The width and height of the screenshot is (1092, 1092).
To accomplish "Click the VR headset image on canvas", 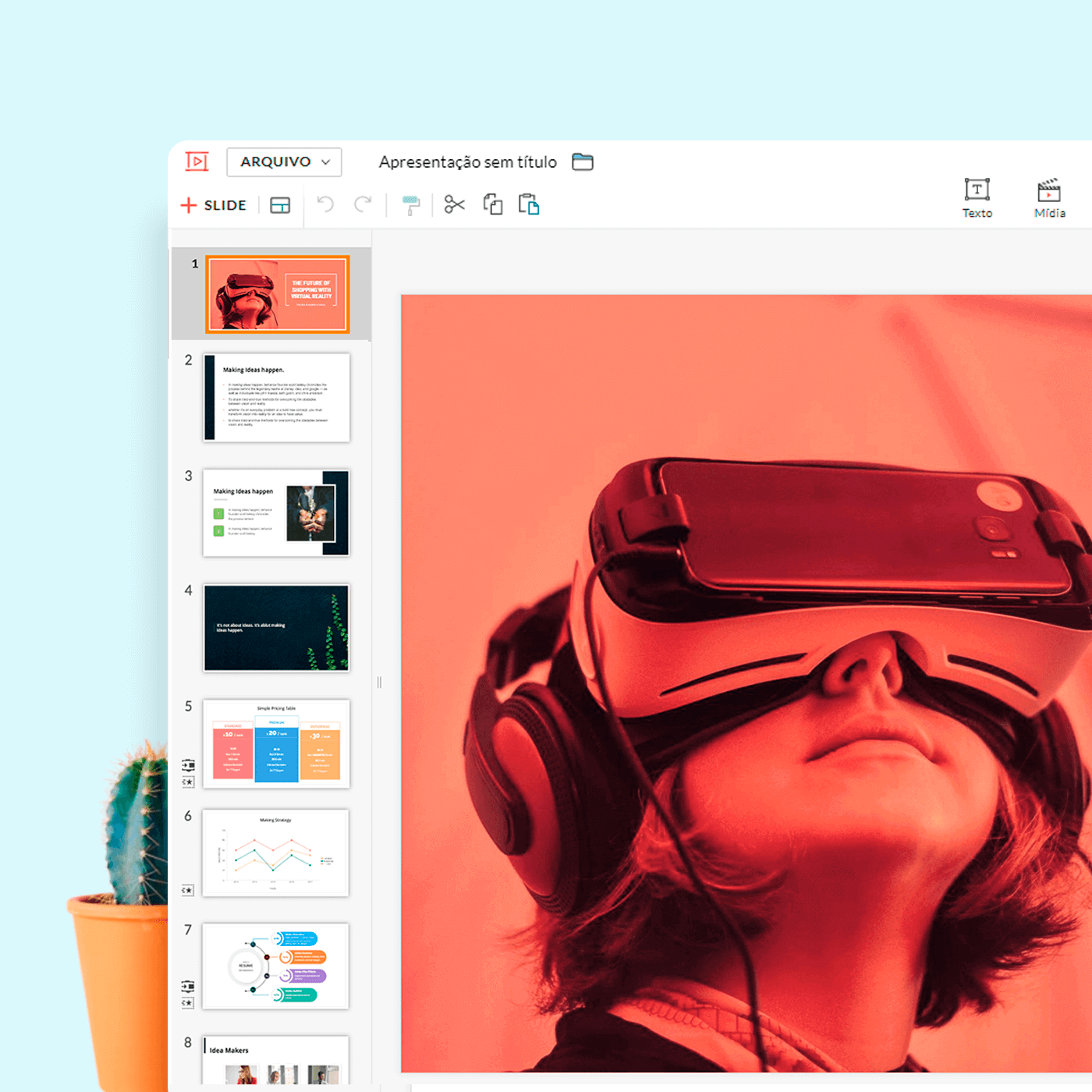I will [x=746, y=684].
